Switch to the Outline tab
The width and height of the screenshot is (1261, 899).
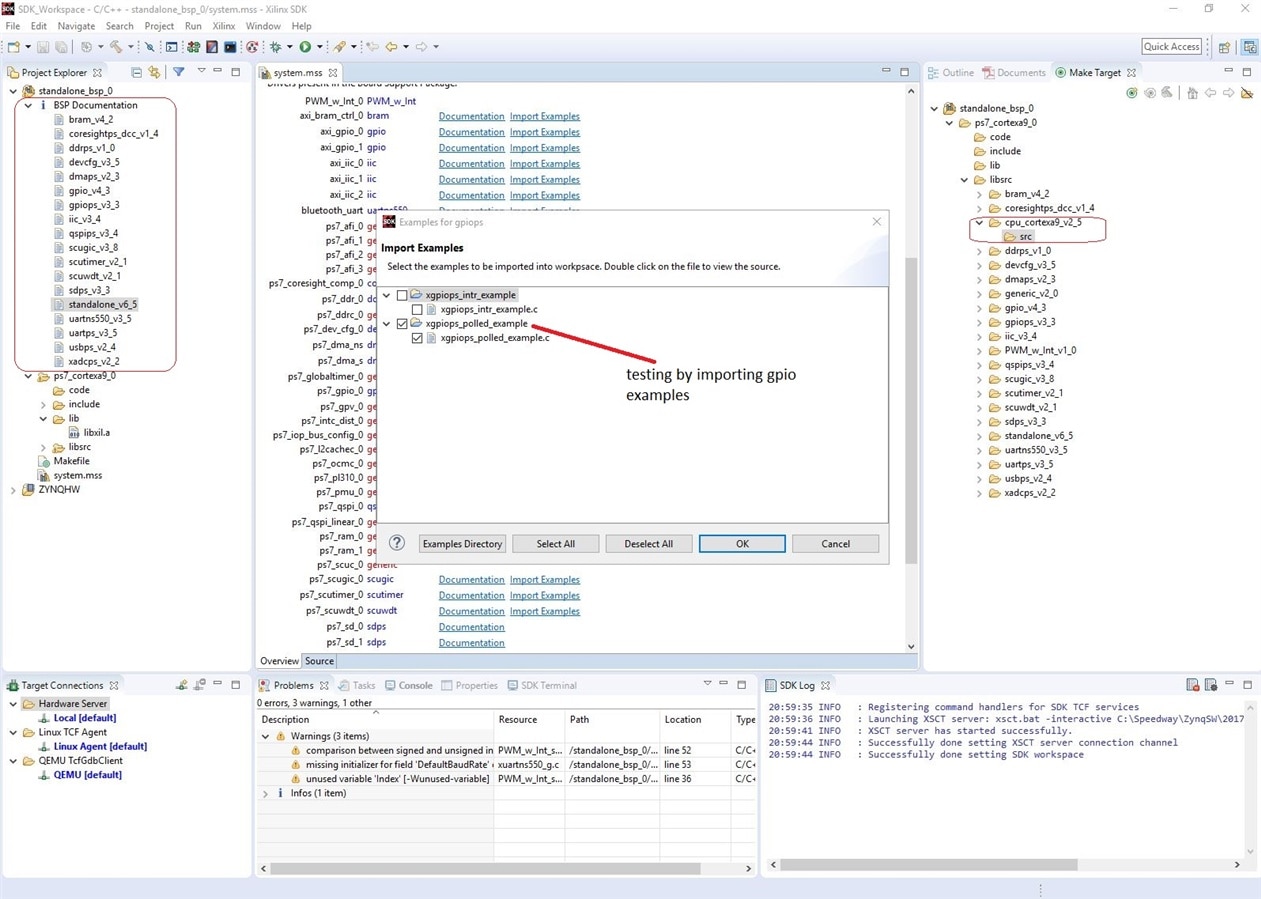click(x=950, y=73)
